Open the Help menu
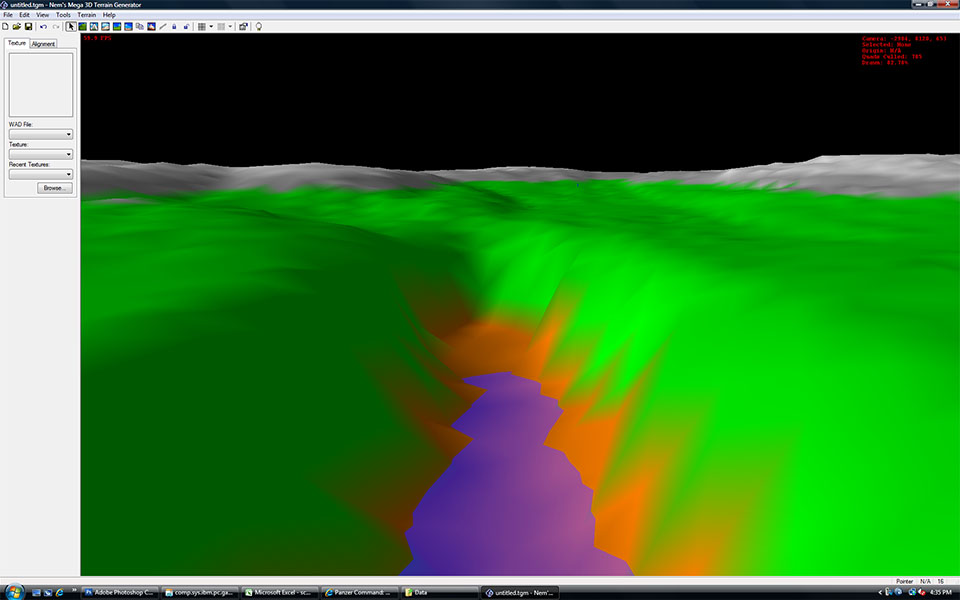The image size is (960, 600). [109, 15]
